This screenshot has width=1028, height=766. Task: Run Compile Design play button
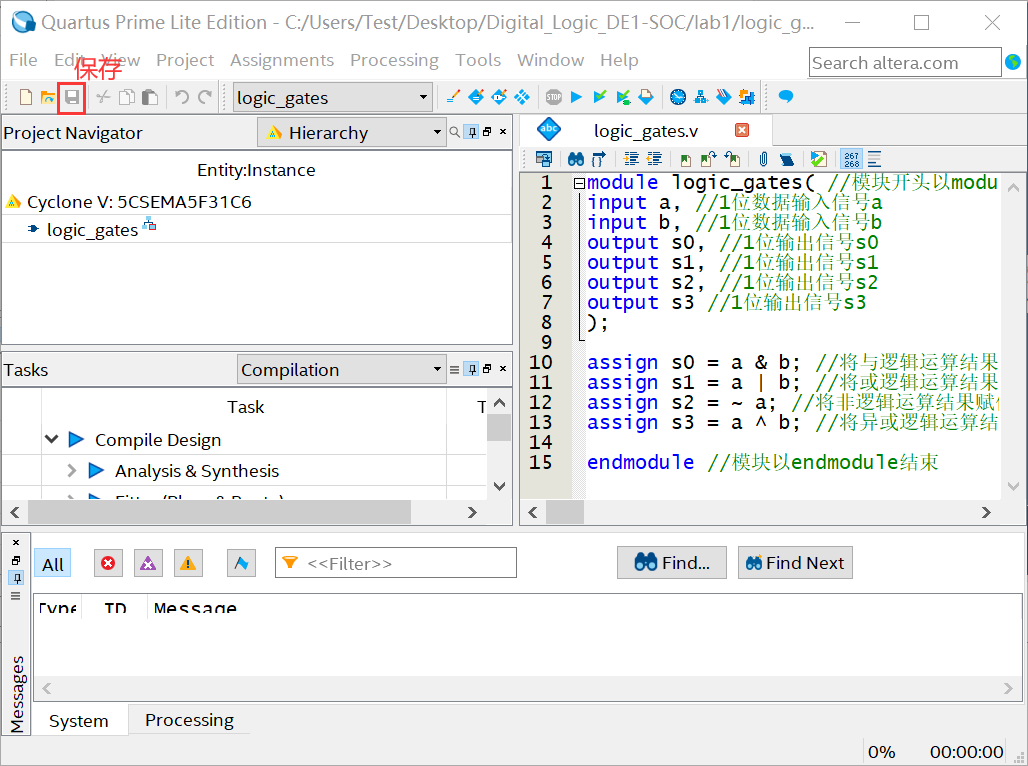pyautogui.click(x=76, y=439)
